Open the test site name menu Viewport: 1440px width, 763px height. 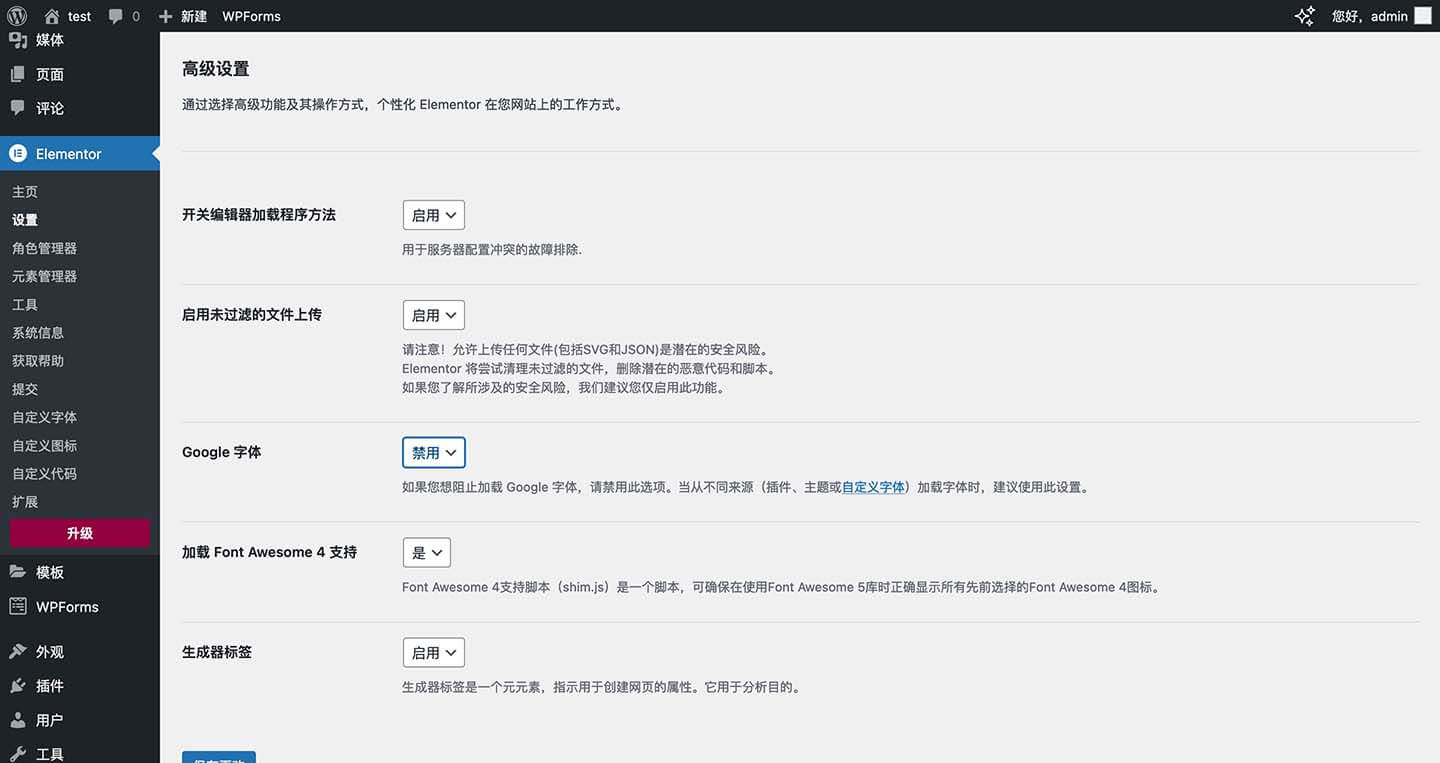pyautogui.click(x=68, y=16)
